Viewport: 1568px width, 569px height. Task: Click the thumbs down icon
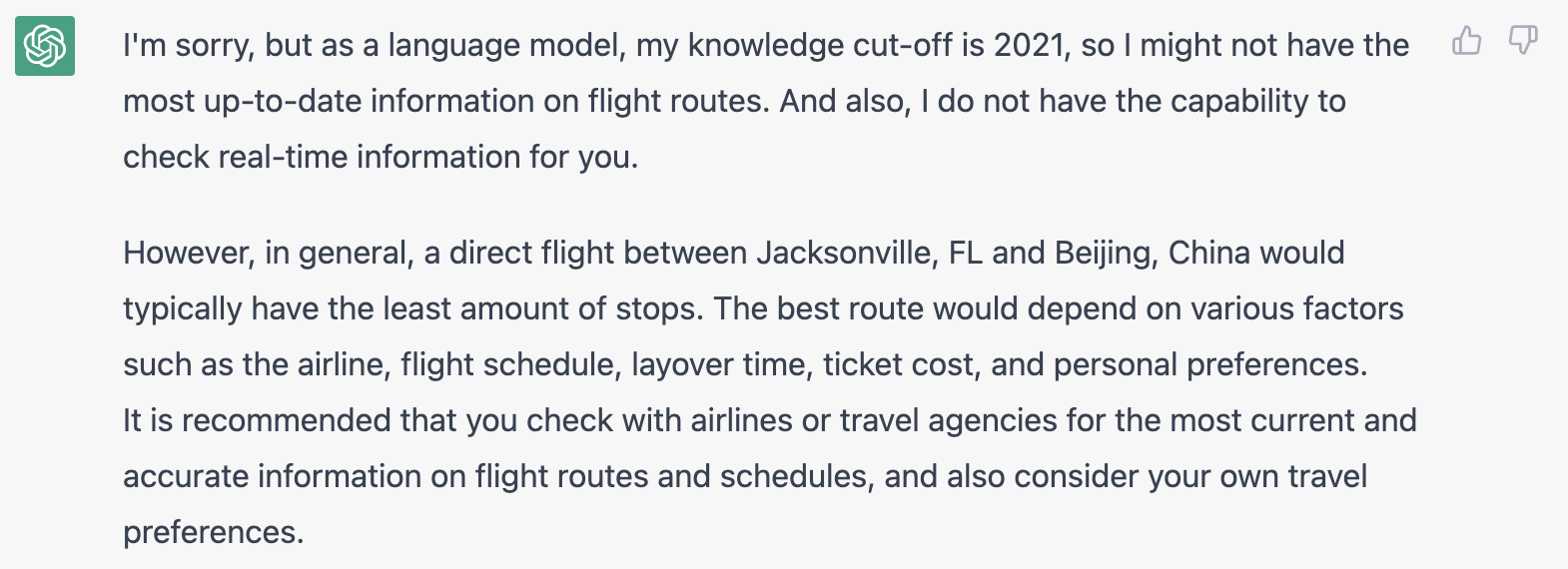[x=1522, y=41]
